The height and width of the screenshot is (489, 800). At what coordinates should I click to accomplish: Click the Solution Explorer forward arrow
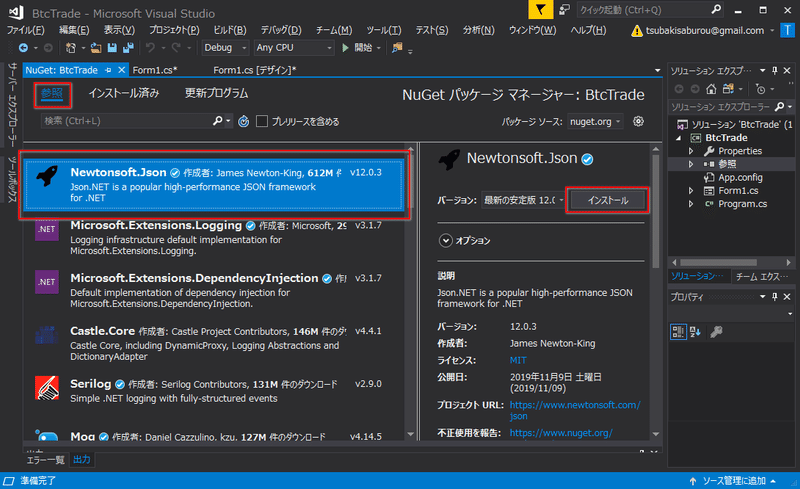(x=695, y=89)
